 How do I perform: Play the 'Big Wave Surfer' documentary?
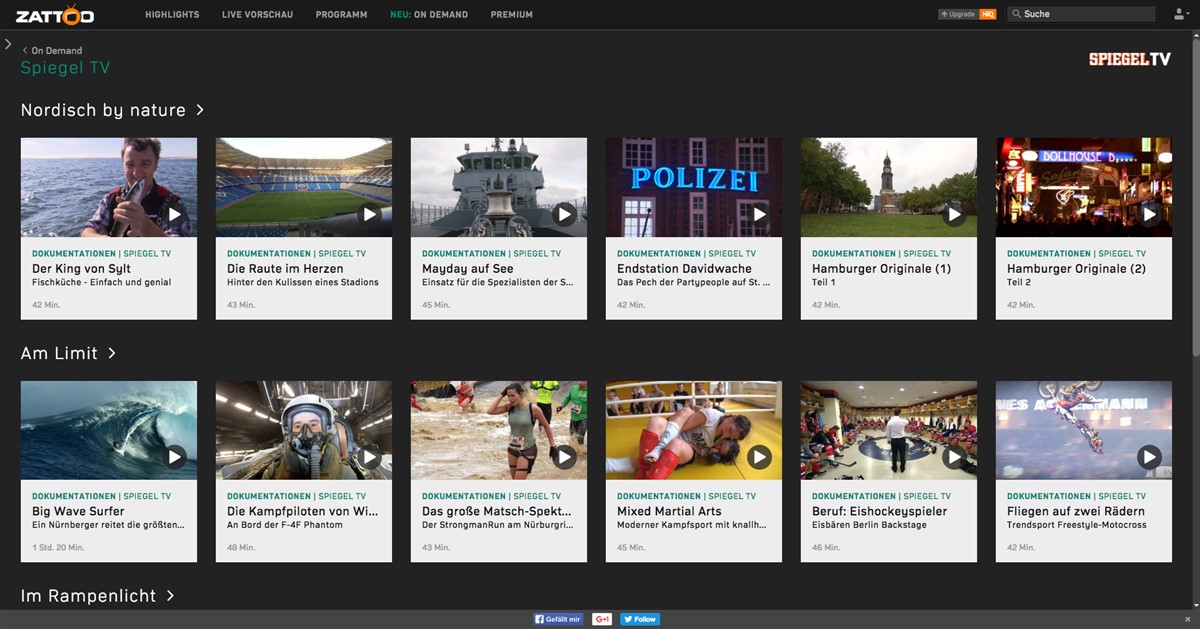pos(175,457)
